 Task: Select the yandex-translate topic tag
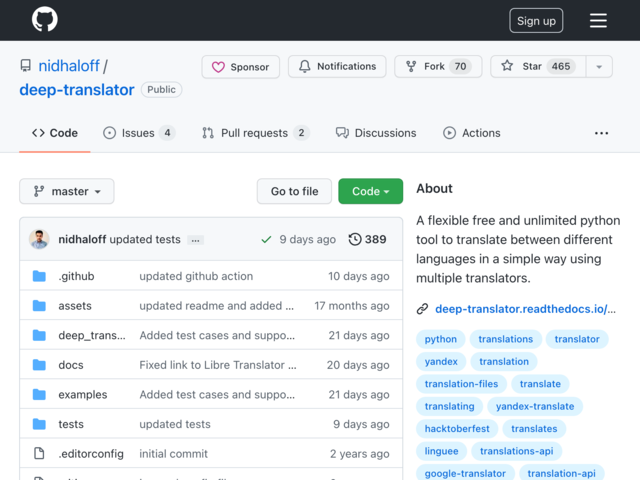[x=535, y=407]
